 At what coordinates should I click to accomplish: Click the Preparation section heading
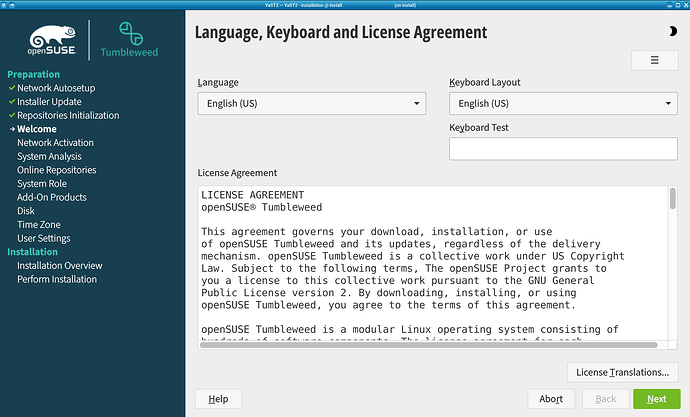(33, 74)
